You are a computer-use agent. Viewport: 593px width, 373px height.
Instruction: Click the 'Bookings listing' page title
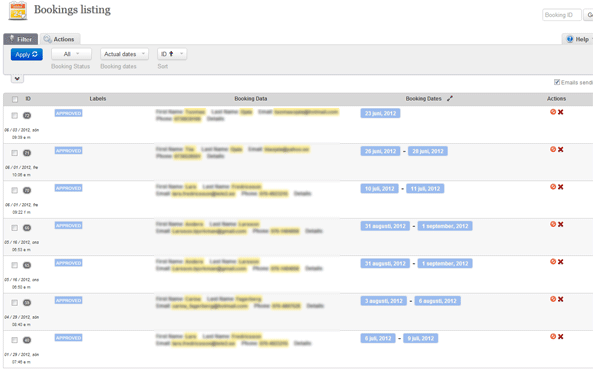tap(72, 10)
